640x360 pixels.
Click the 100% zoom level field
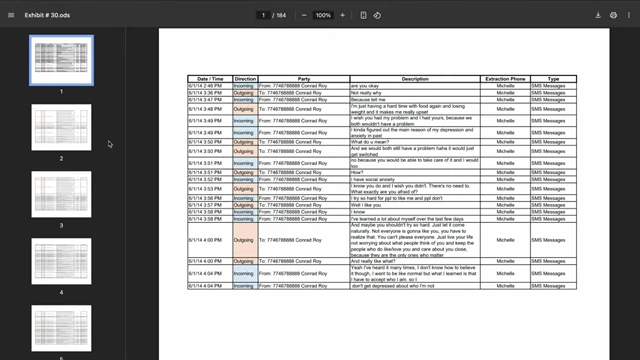point(323,15)
